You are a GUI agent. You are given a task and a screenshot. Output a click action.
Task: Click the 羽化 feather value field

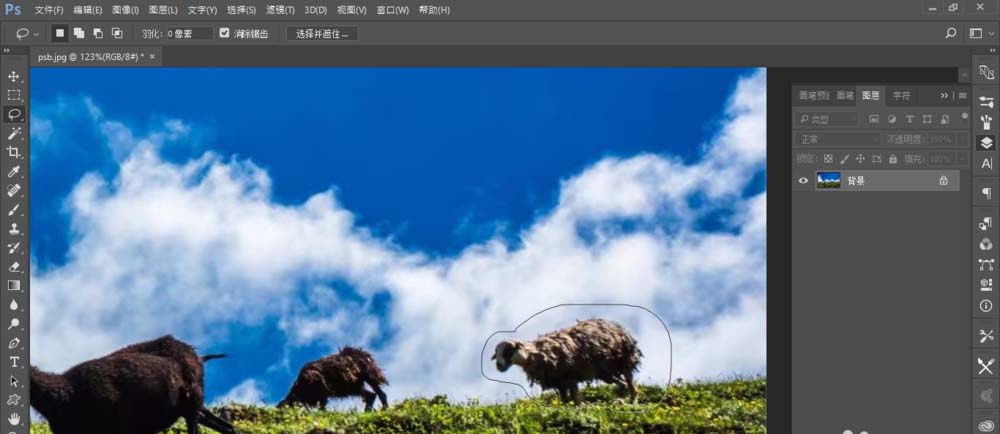click(189, 33)
